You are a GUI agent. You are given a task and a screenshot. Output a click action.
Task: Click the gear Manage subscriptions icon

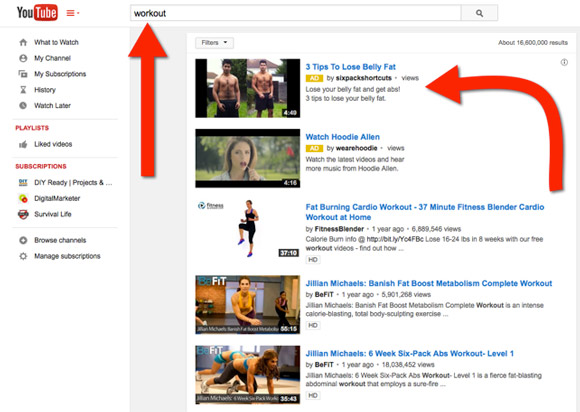(23, 256)
